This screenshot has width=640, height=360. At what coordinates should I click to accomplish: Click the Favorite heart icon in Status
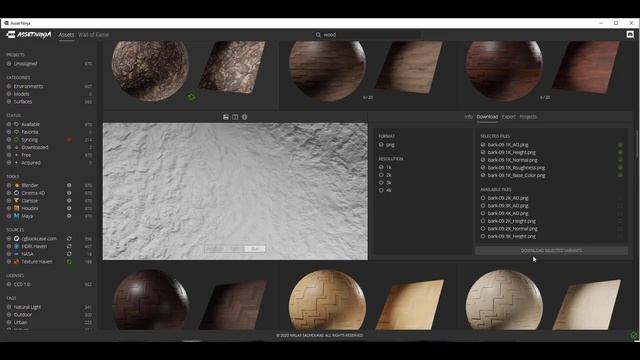tap(17, 132)
